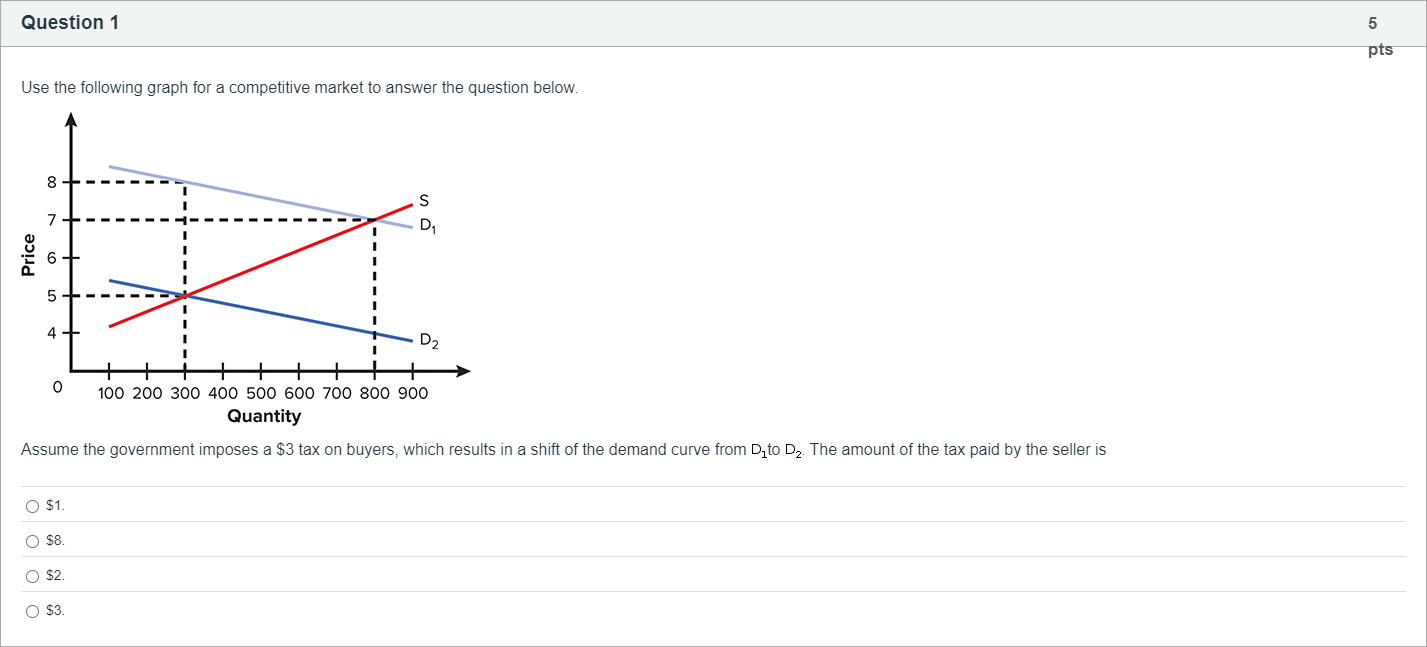Click the D2 demand curve label on graph

(x=428, y=342)
